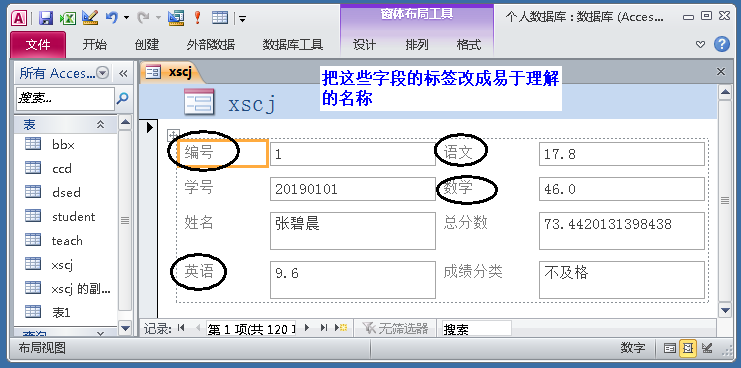Click the Undo arrow icon

tap(112, 18)
